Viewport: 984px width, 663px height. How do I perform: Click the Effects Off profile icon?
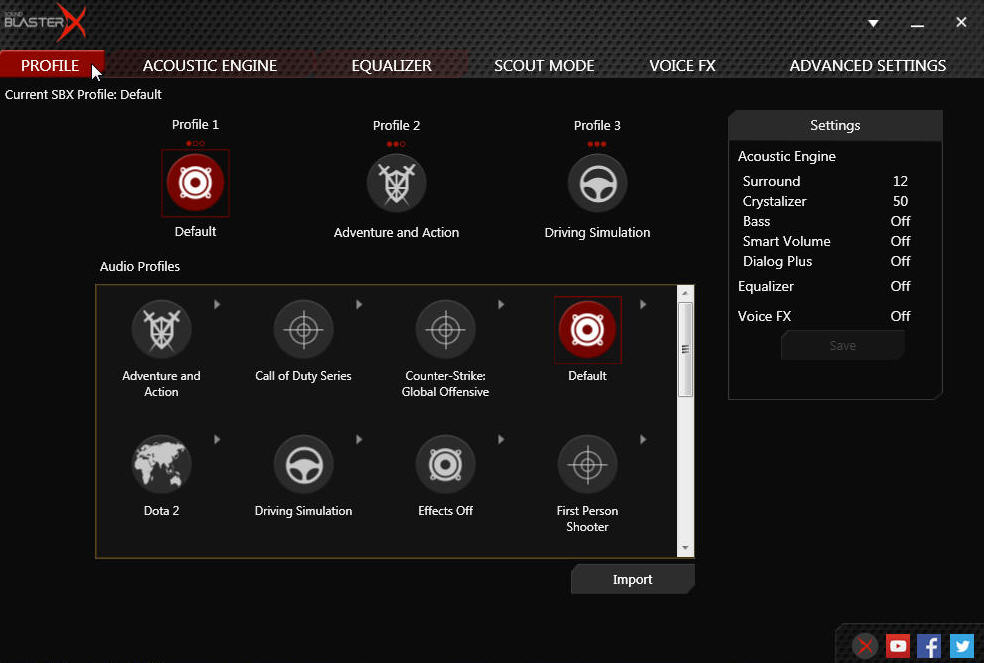point(446,464)
